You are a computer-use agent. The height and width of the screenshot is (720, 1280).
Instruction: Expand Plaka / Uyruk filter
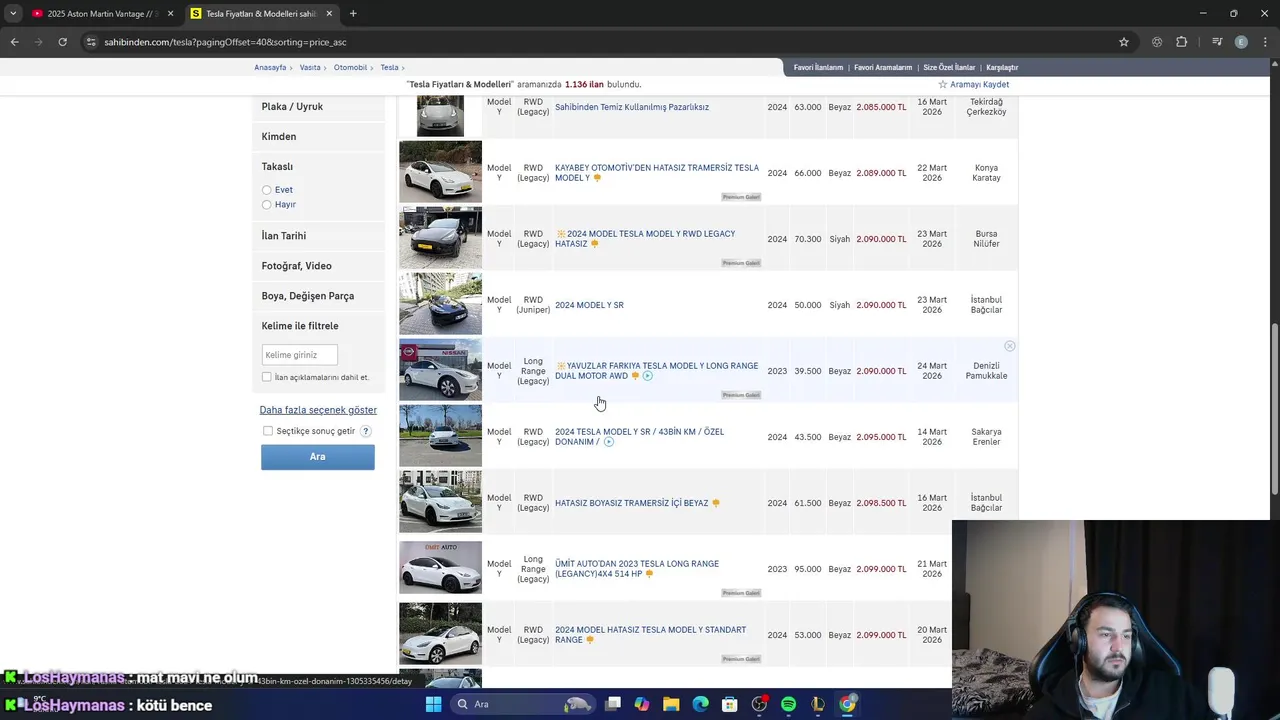click(x=318, y=107)
